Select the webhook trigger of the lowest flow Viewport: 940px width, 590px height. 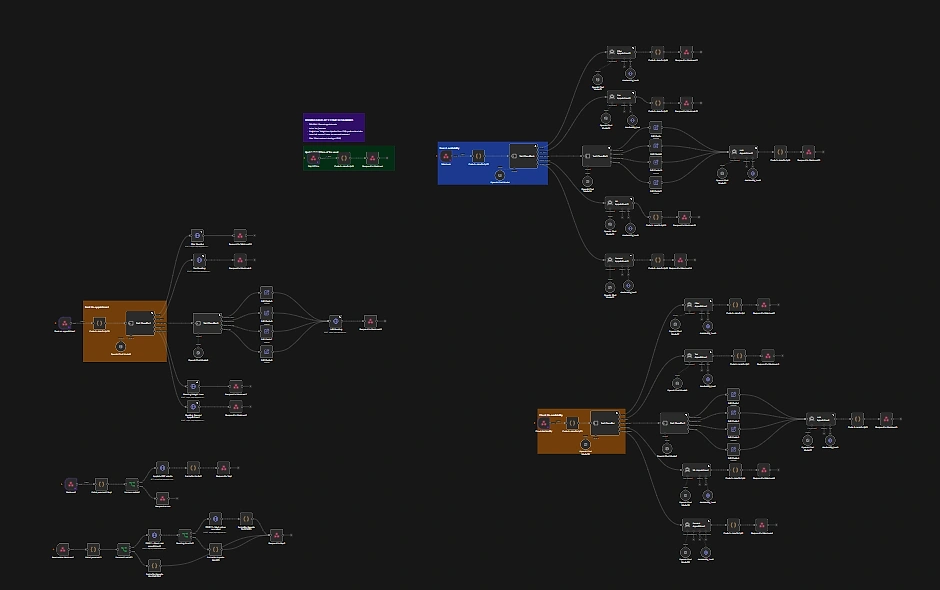click(x=62, y=549)
